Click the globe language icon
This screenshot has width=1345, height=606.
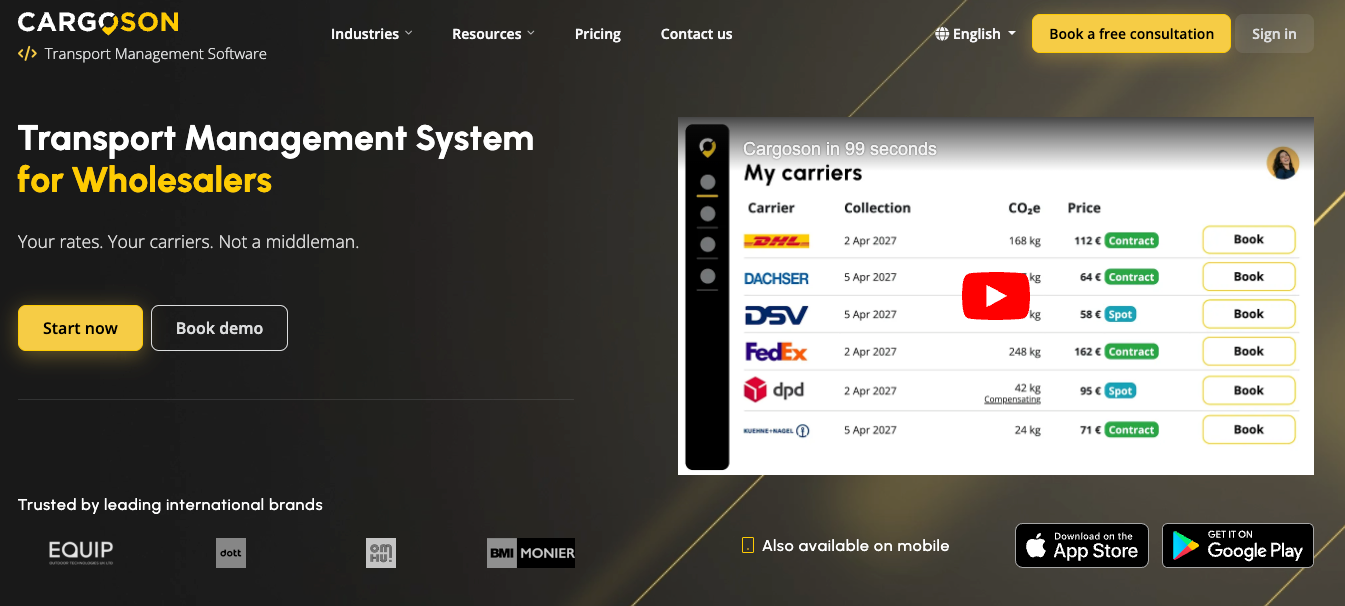click(x=942, y=34)
